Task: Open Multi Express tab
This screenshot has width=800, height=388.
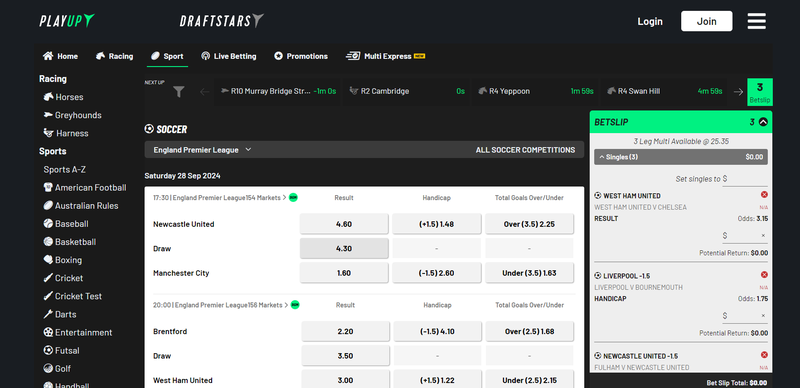Action: (386, 56)
